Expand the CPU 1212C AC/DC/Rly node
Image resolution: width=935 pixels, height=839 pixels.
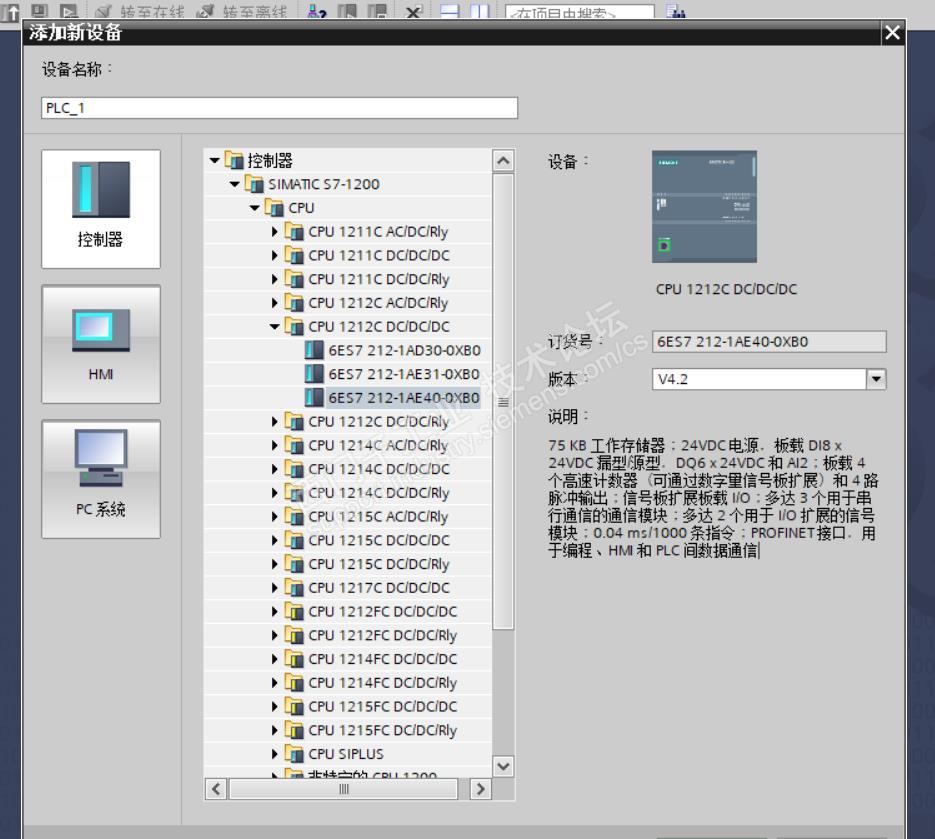[x=274, y=303]
